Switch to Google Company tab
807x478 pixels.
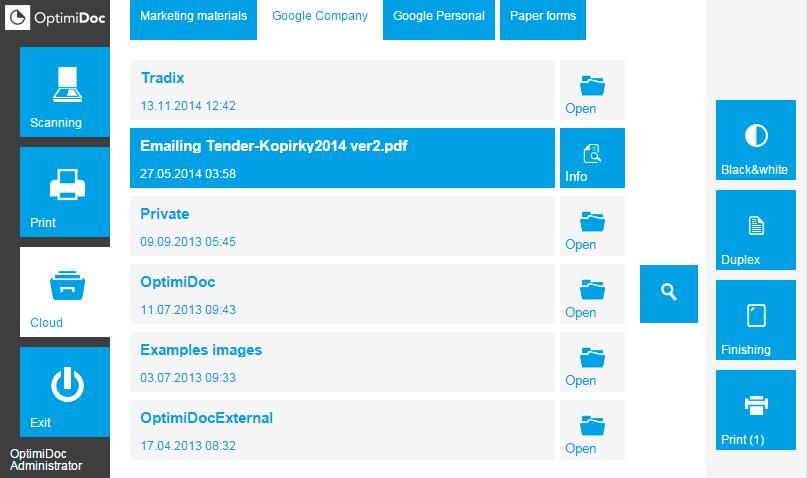tap(320, 19)
